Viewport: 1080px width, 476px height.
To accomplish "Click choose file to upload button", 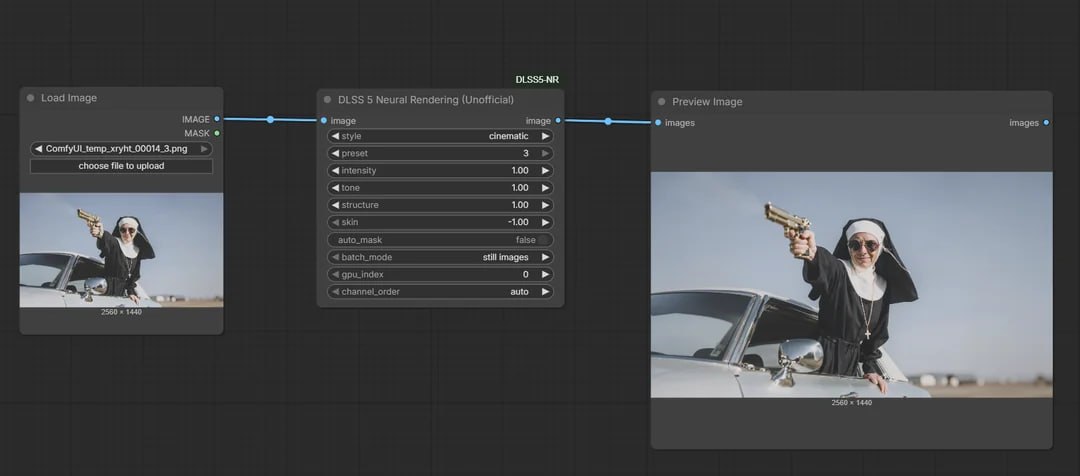I will (x=121, y=166).
